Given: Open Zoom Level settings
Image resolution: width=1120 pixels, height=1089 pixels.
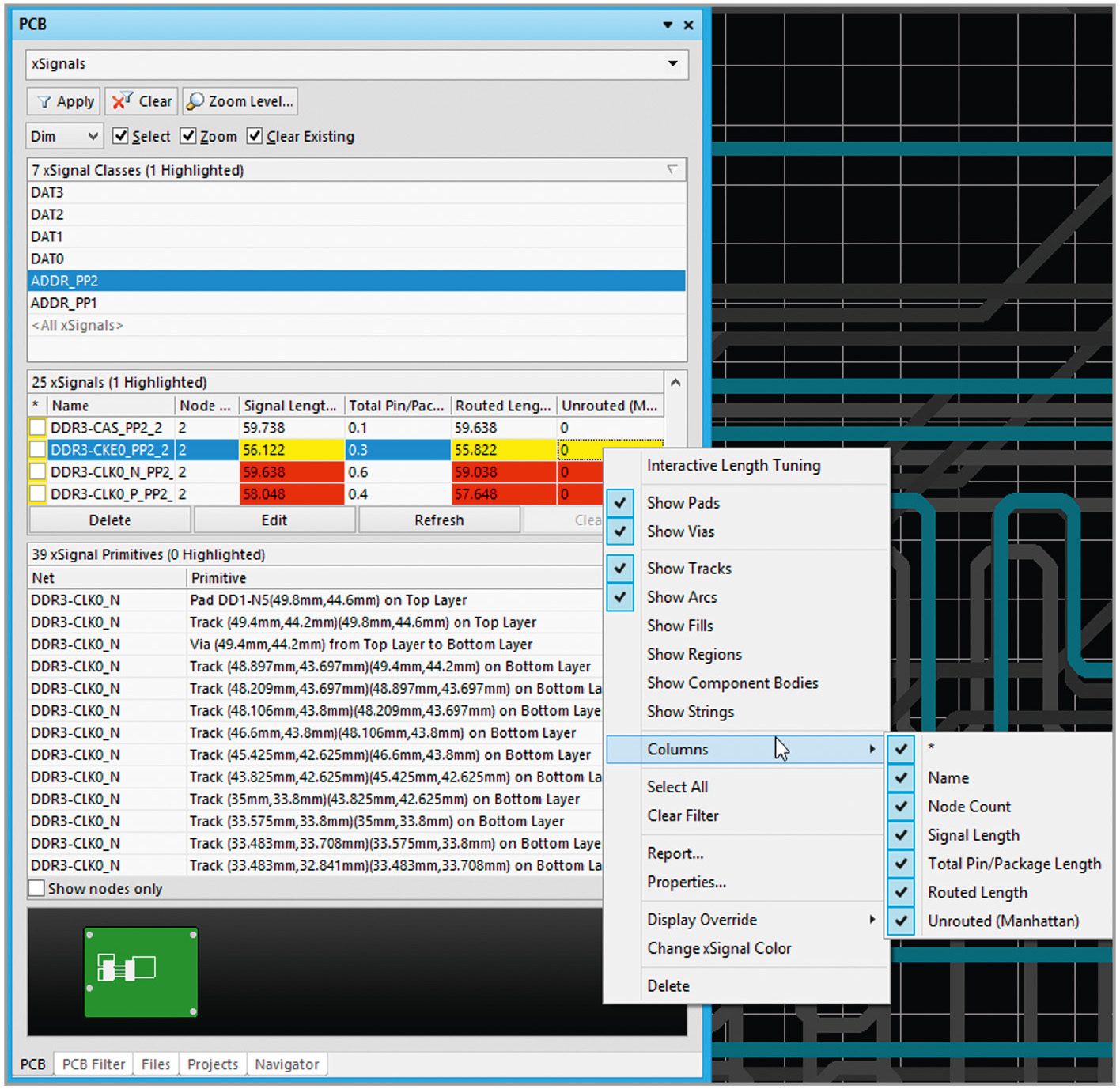Looking at the screenshot, I should click(240, 101).
